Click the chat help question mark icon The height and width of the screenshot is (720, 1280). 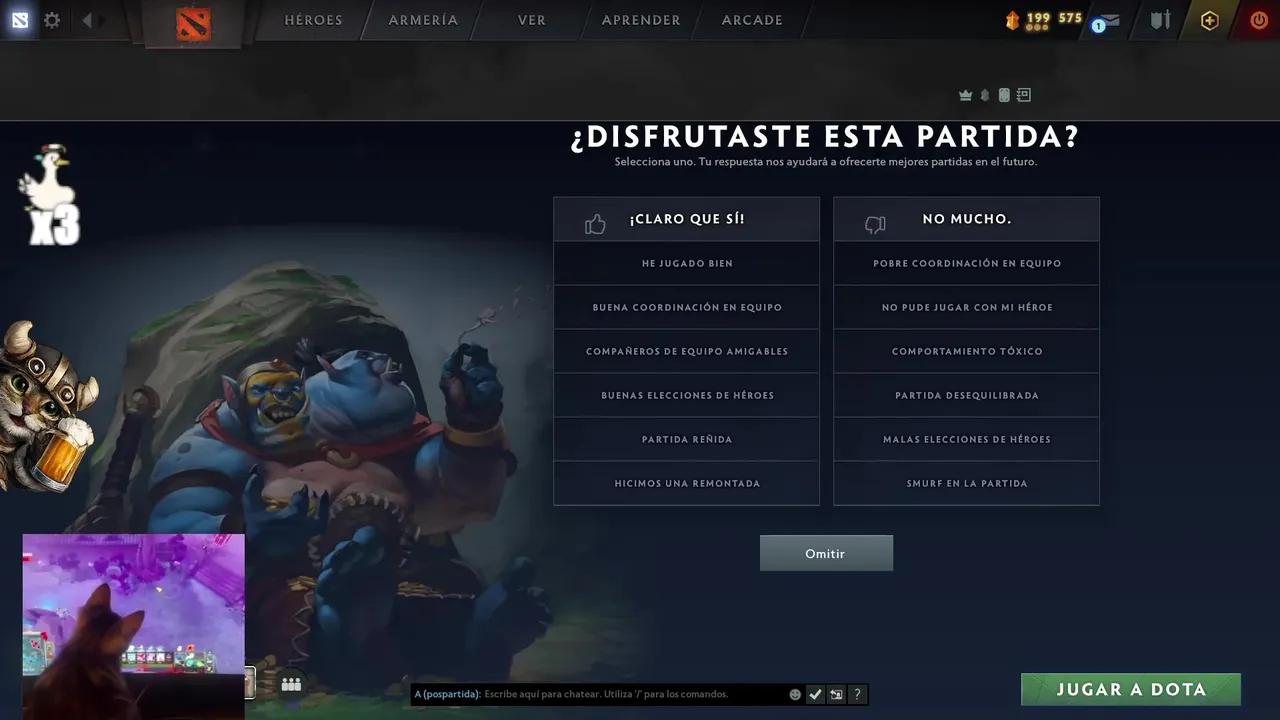point(857,694)
